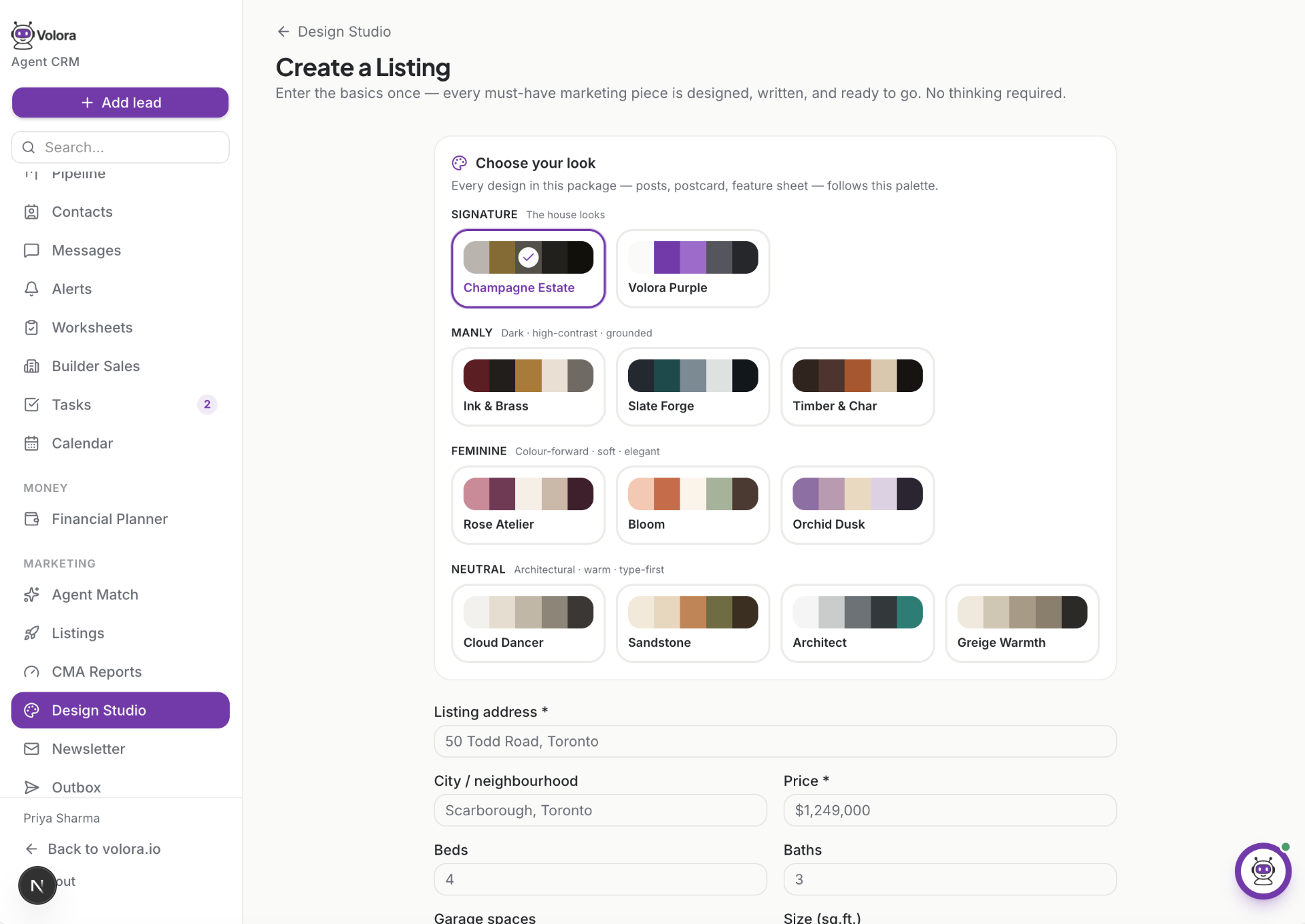This screenshot has height=924, width=1305.
Task: Select the Bloom palette card
Action: [693, 505]
